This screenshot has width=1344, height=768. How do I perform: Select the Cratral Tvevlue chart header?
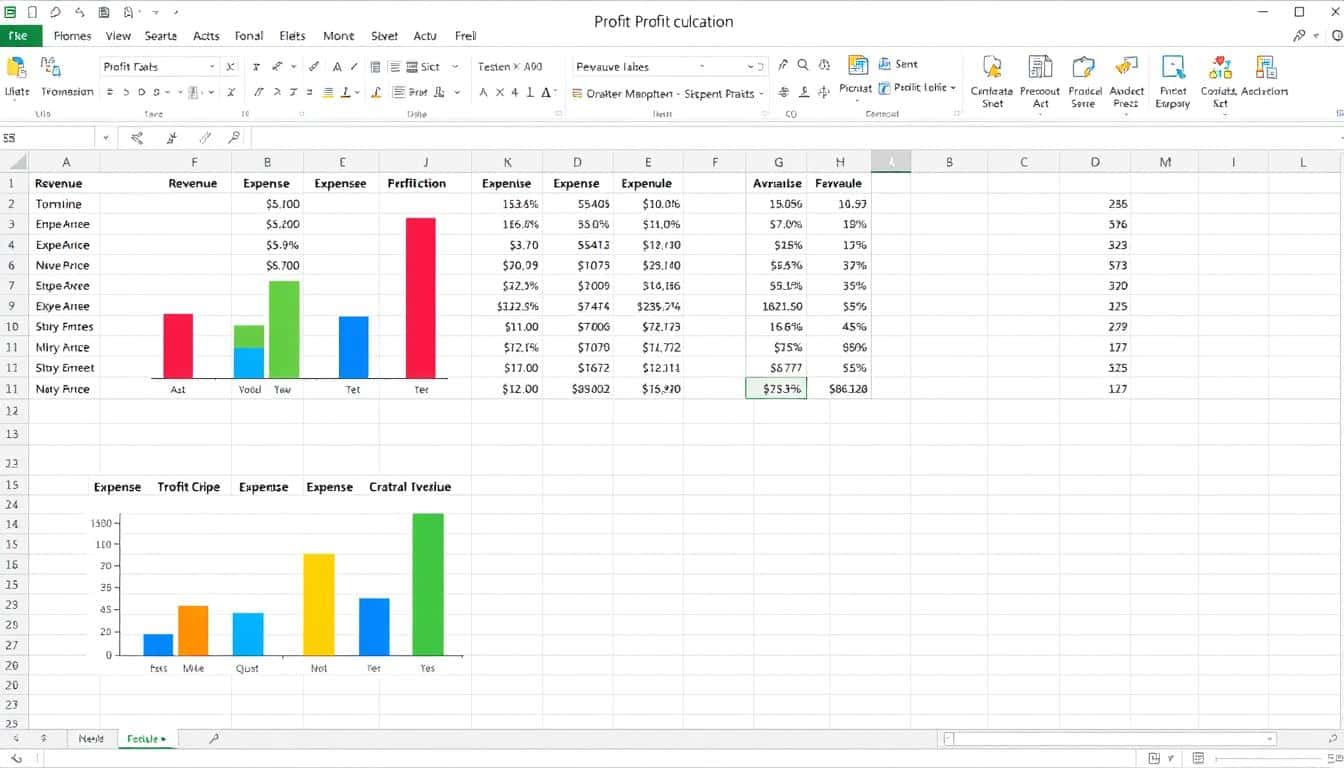click(410, 487)
